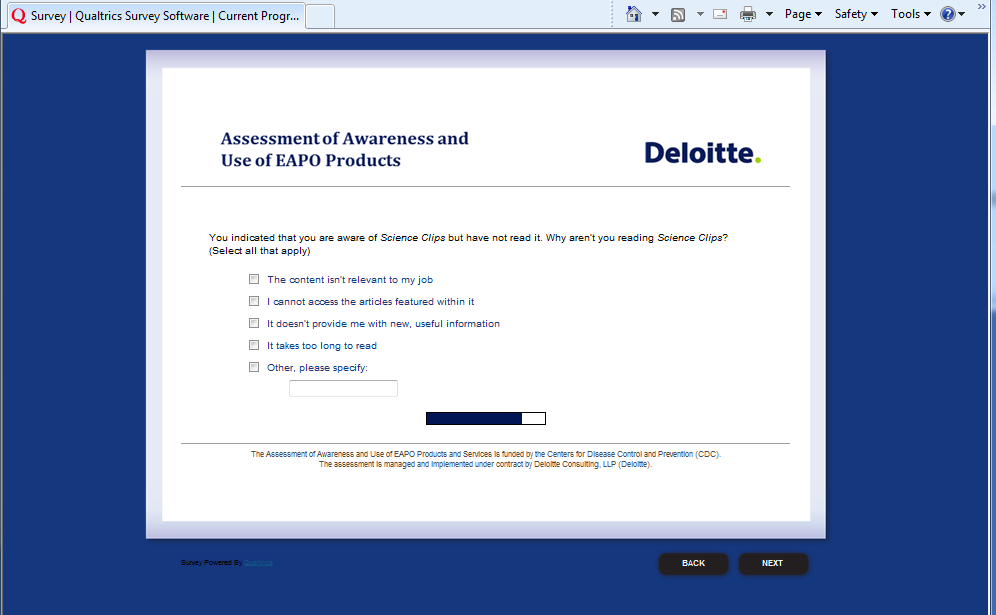Check "It doesn't provide me with new, useful information"

(254, 323)
